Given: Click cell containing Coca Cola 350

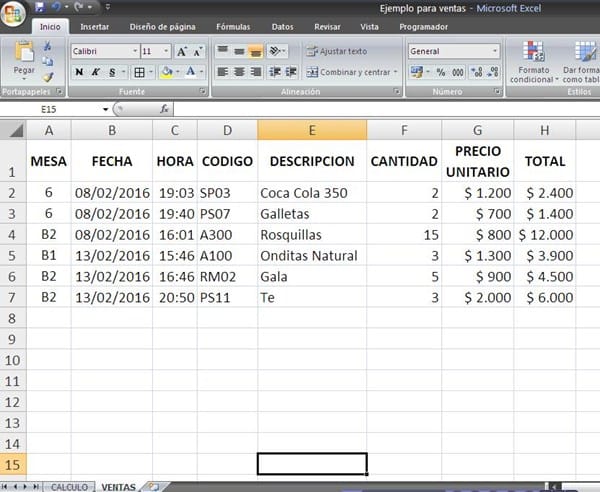Looking at the screenshot, I should [x=312, y=193].
